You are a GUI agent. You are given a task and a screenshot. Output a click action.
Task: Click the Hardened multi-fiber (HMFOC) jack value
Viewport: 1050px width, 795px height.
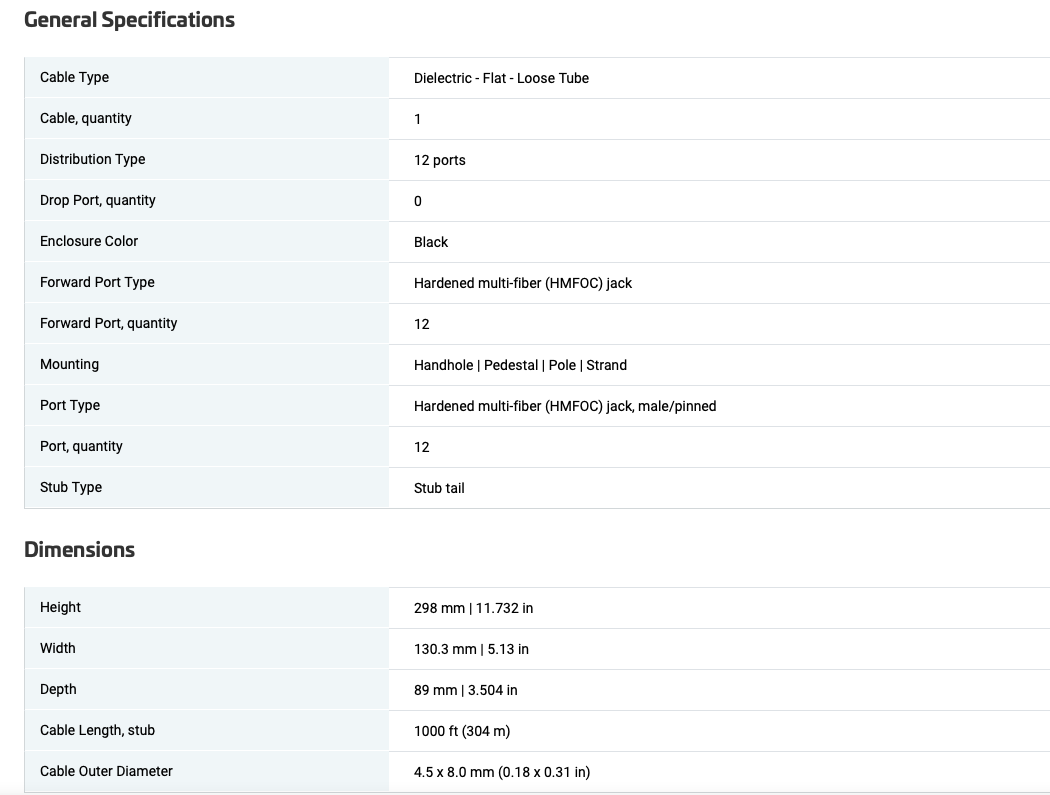click(x=522, y=283)
